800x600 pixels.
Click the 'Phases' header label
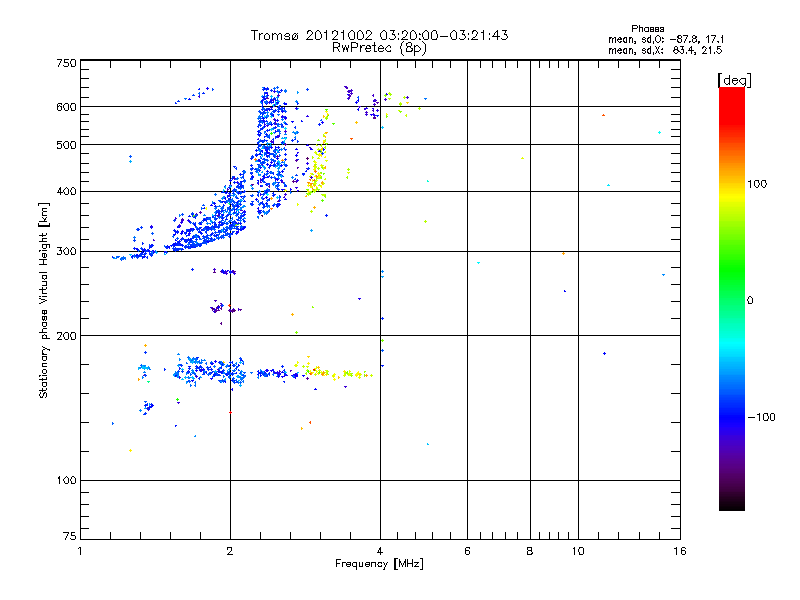(x=647, y=29)
